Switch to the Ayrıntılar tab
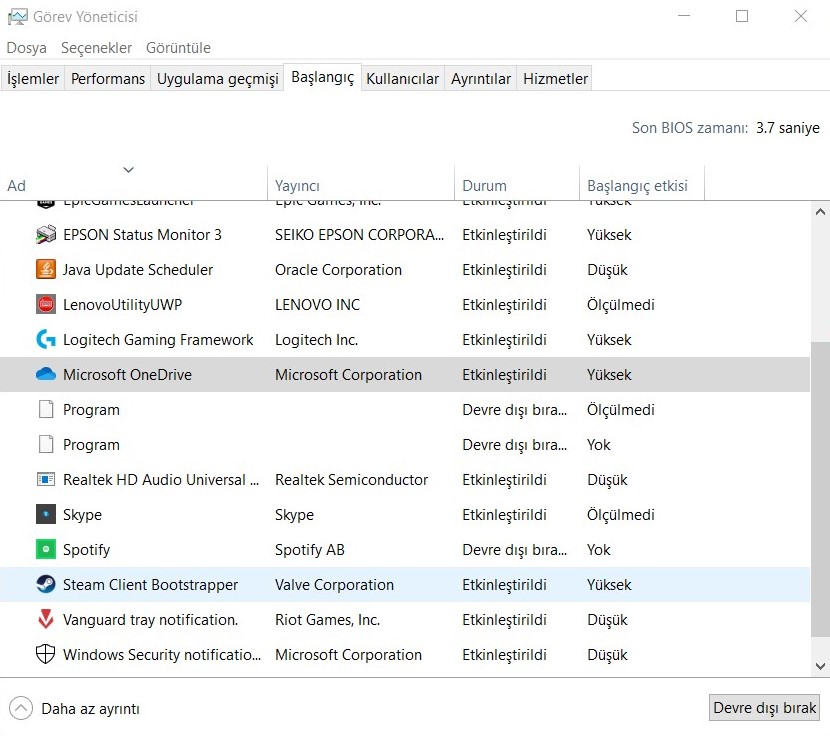The height and width of the screenshot is (736, 830). (481, 78)
